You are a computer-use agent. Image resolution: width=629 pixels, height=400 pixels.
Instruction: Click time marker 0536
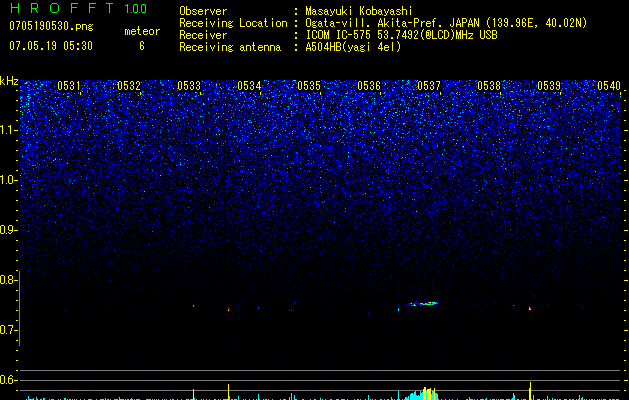tap(369, 85)
